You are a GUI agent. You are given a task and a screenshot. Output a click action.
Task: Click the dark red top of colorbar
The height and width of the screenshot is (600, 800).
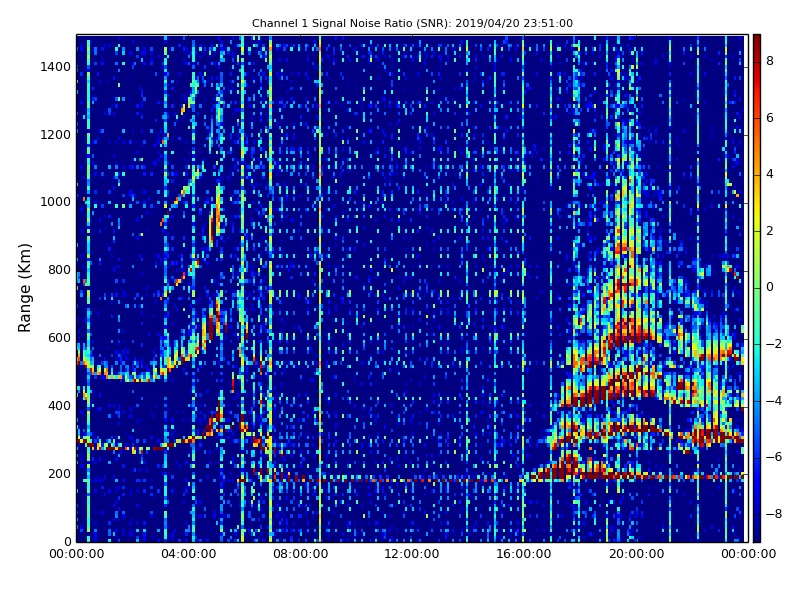coord(756,38)
